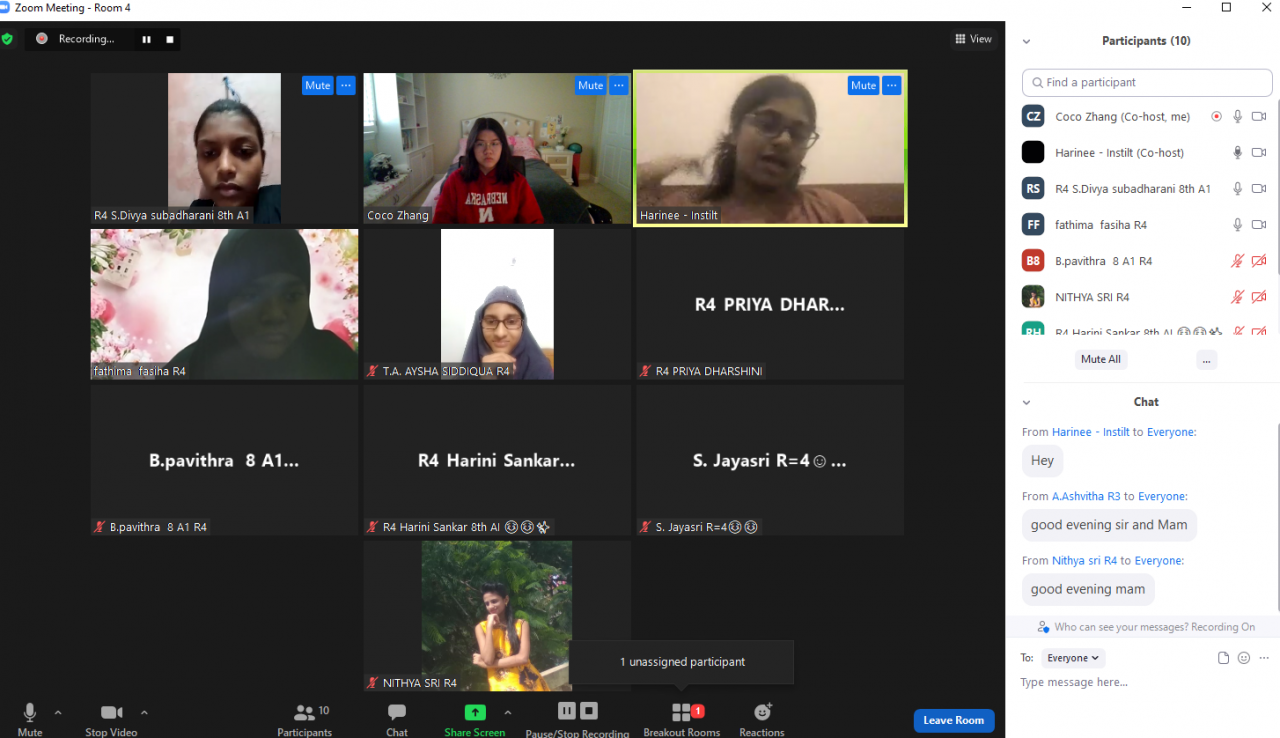Mute your microphone from the bottom toolbar
The width and height of the screenshot is (1280, 738).
pyautogui.click(x=30, y=719)
